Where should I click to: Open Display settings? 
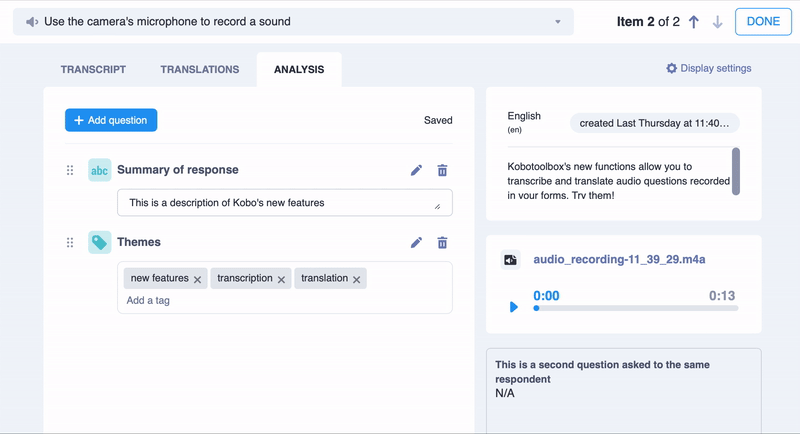708,68
